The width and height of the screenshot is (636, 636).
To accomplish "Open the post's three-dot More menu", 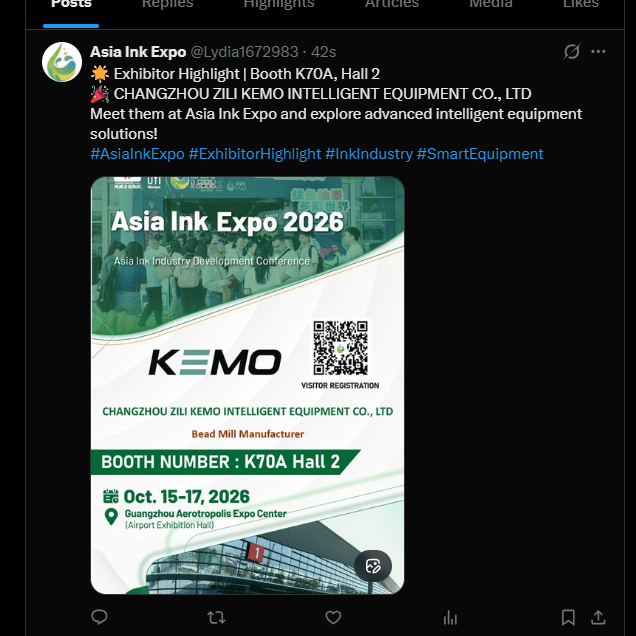I will [598, 51].
